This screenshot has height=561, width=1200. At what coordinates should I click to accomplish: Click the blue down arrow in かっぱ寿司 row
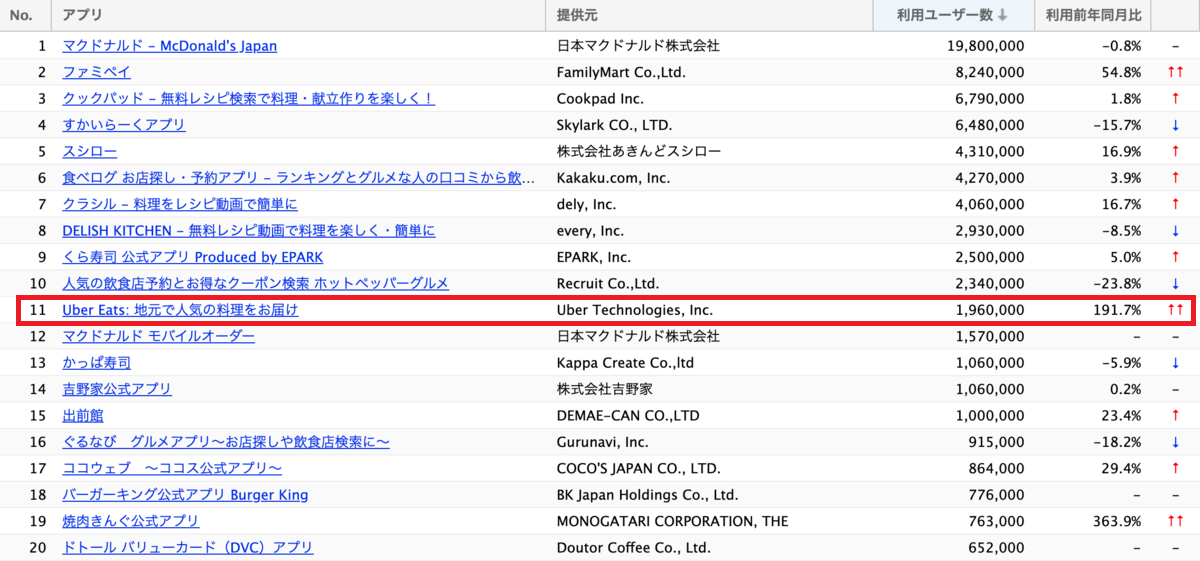(x=1175, y=363)
